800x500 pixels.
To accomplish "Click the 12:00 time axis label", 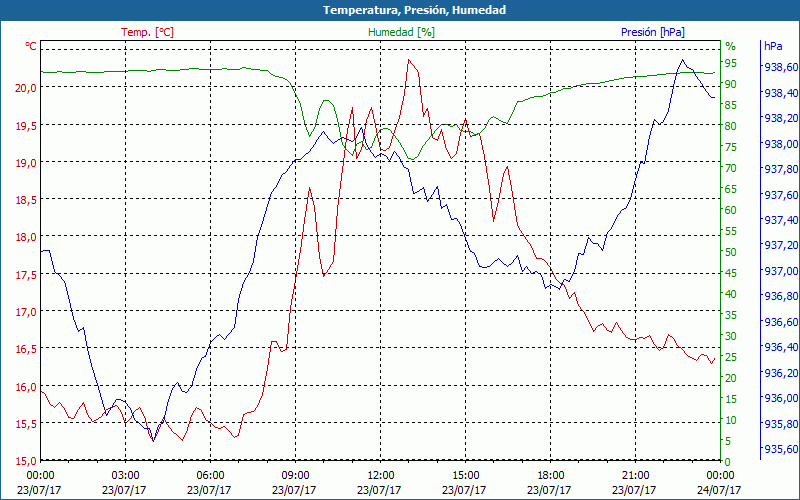I will click(381, 476).
